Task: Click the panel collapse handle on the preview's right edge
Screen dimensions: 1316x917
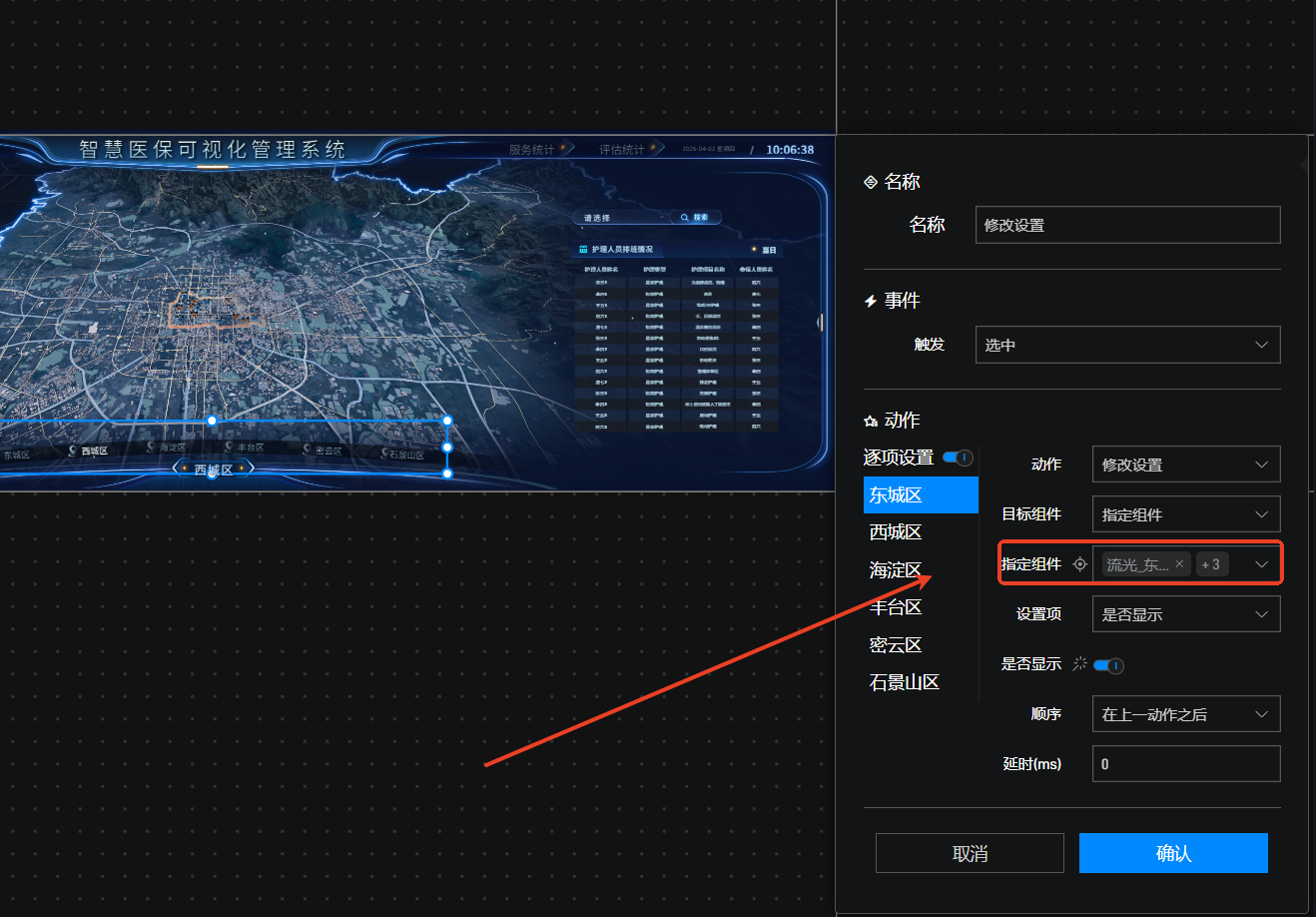Action: coord(820,322)
